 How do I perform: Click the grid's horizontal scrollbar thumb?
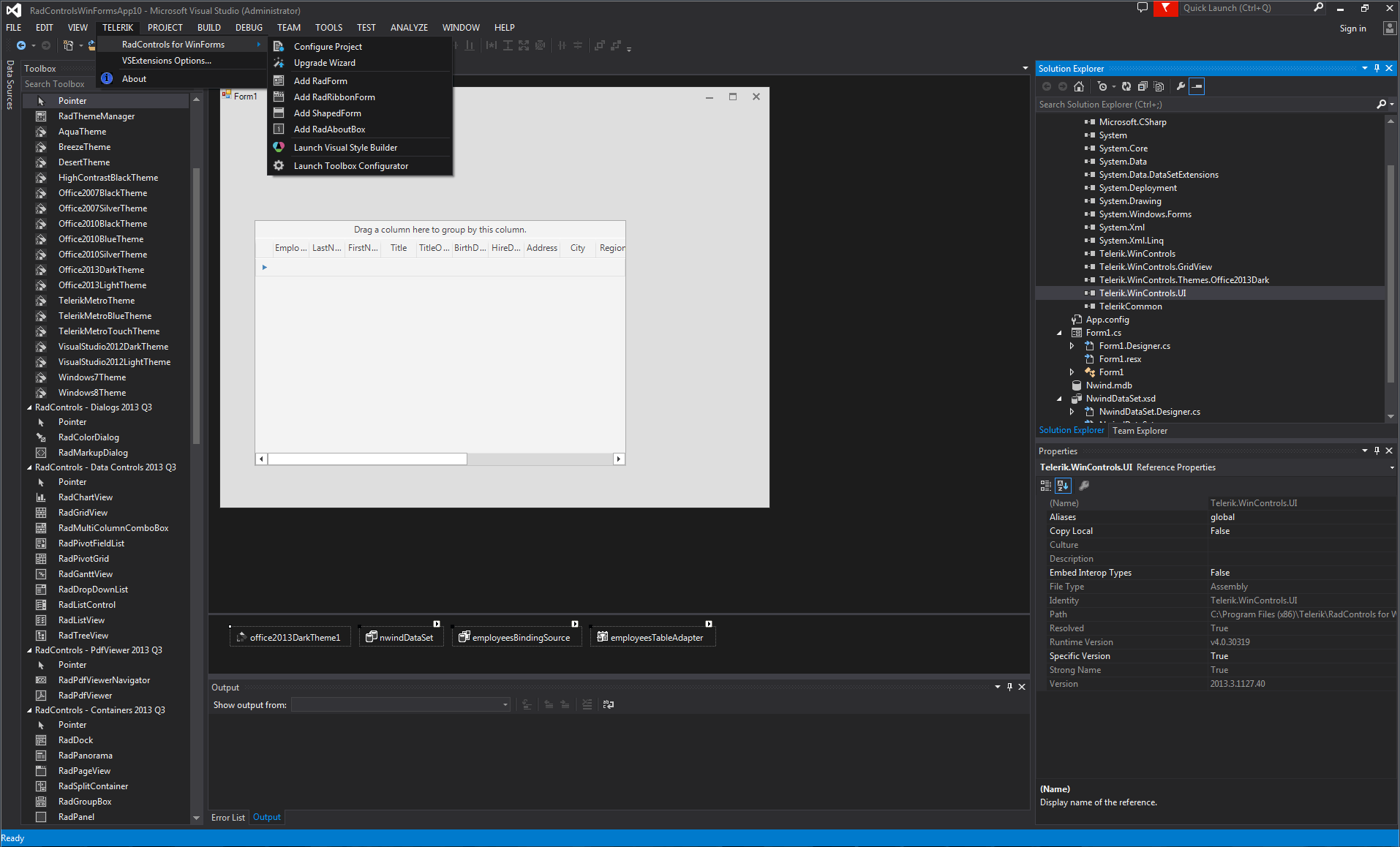pyautogui.click(x=367, y=459)
